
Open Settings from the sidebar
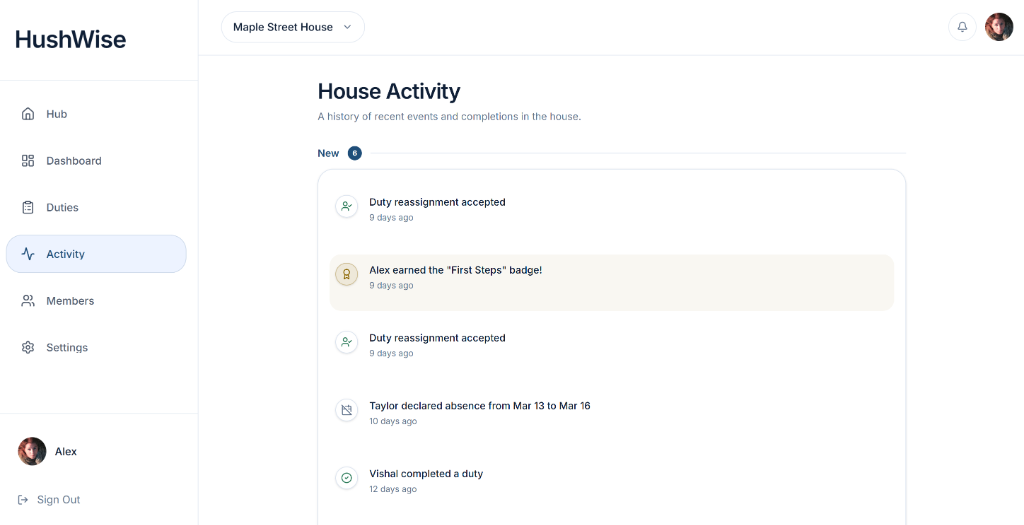point(67,348)
